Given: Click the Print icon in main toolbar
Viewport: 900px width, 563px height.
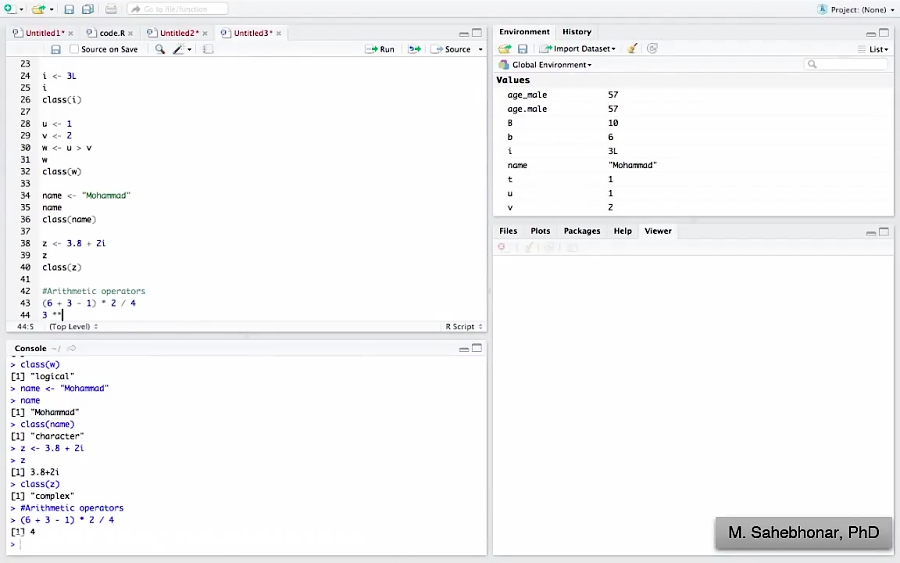Looking at the screenshot, I should point(111,9).
